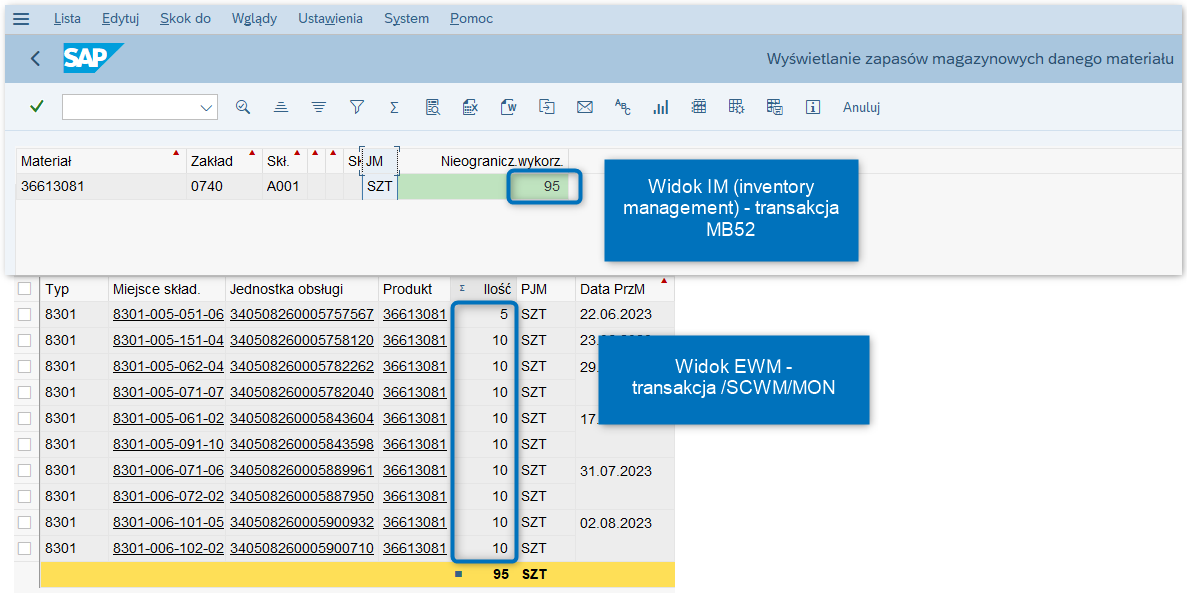The height and width of the screenshot is (593, 1187).
Task: Click the filter funnel icon
Action: pyautogui.click(x=356, y=107)
